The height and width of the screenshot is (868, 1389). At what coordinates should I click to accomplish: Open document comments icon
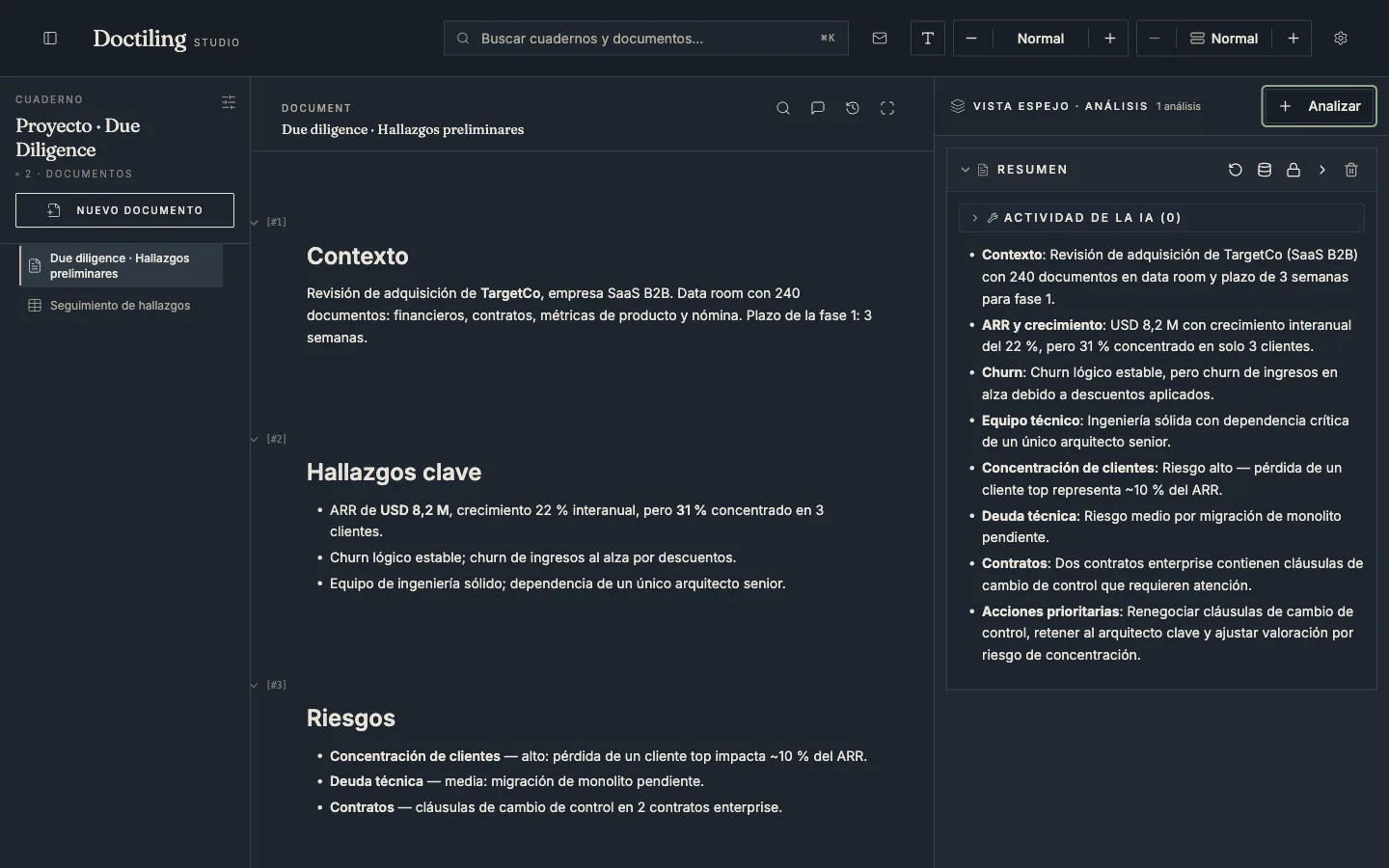click(x=818, y=108)
